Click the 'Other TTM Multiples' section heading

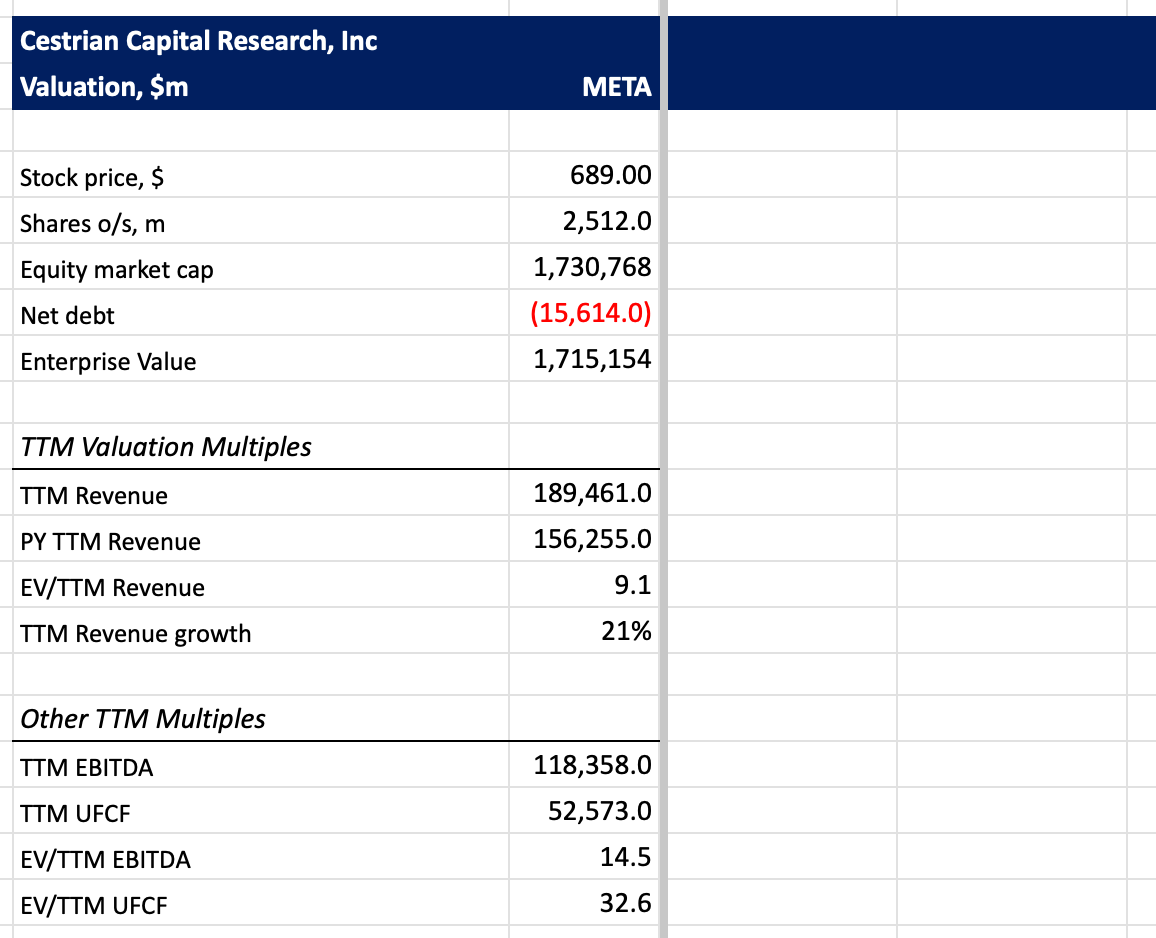(143, 718)
